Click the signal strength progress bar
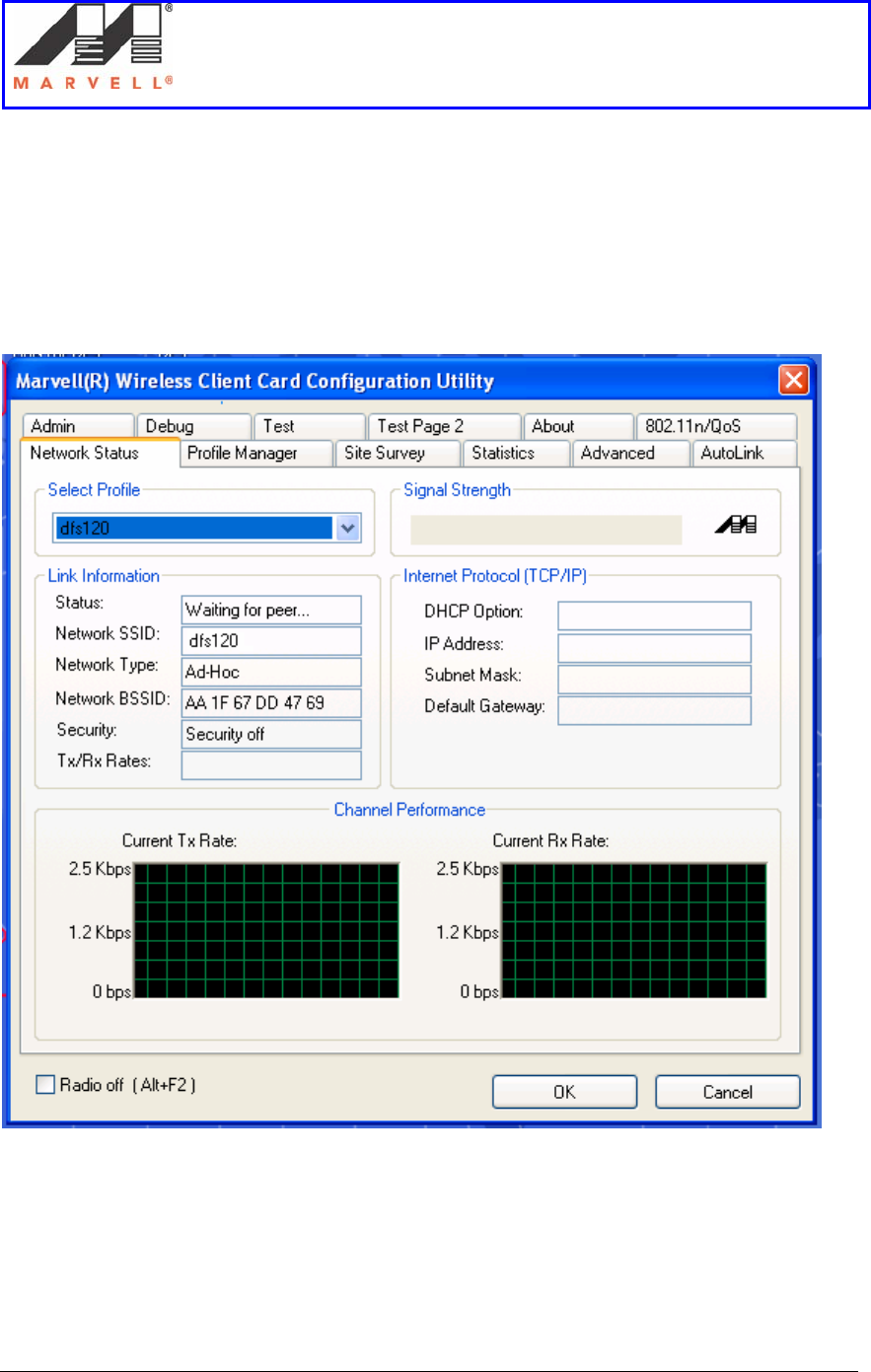871x1372 pixels. coord(545,530)
